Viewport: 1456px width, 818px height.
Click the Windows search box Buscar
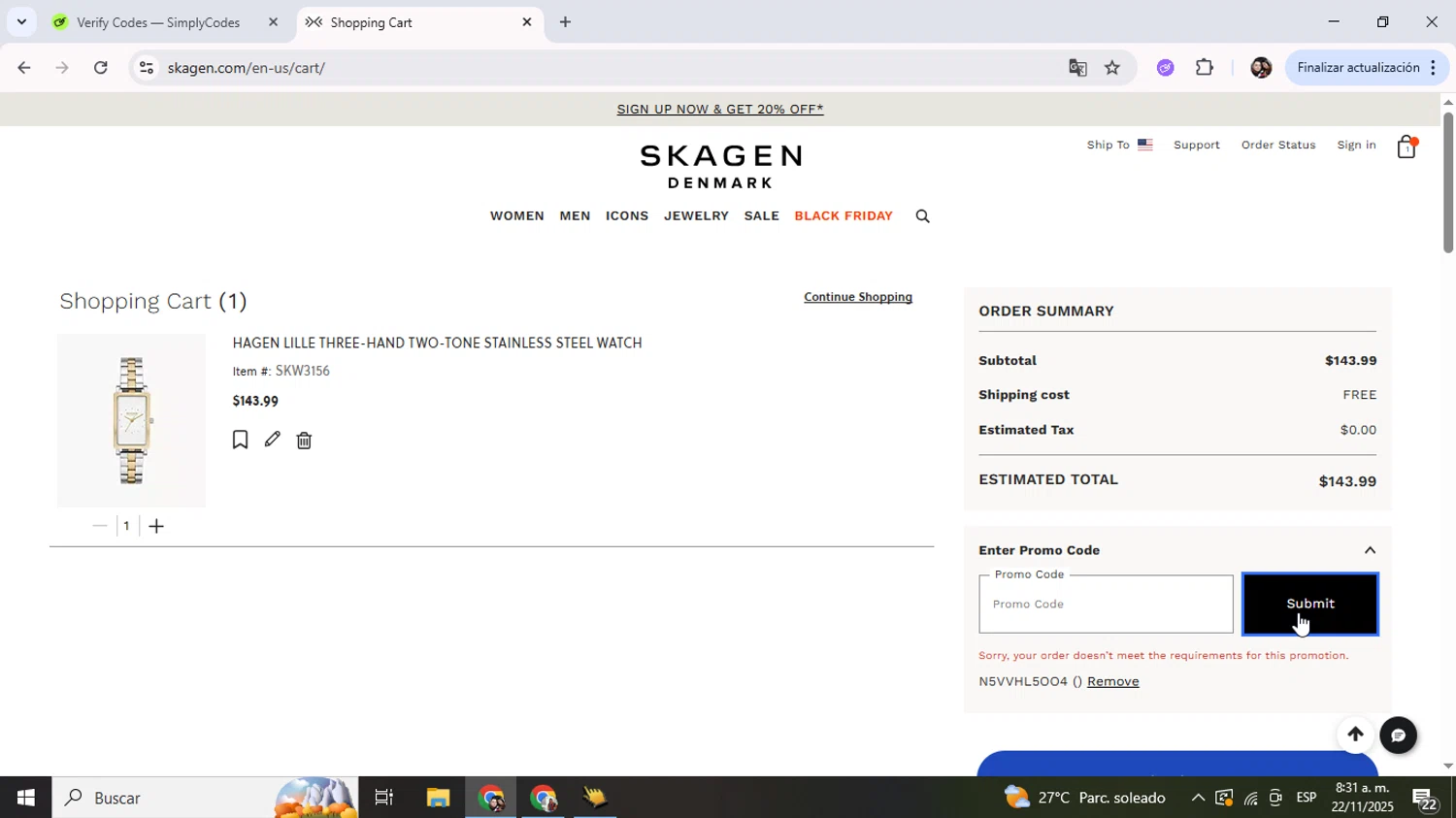[204, 798]
